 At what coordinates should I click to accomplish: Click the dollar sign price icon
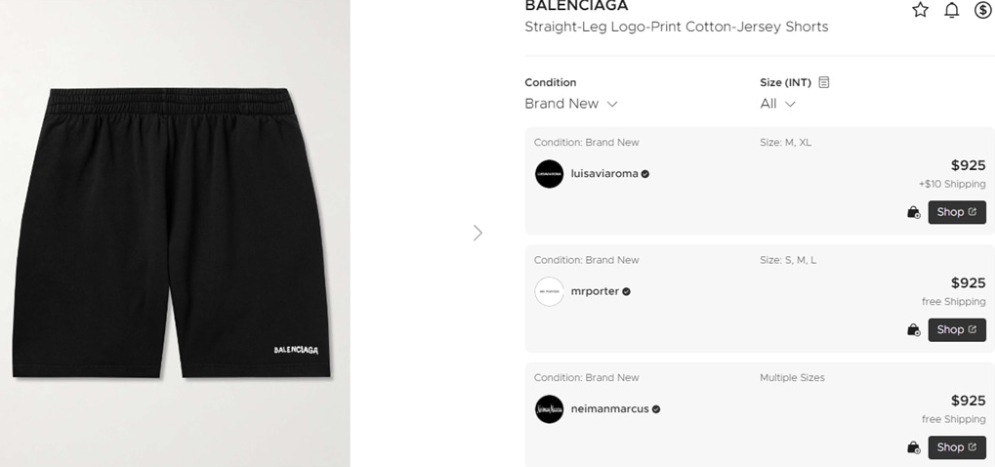982,9
